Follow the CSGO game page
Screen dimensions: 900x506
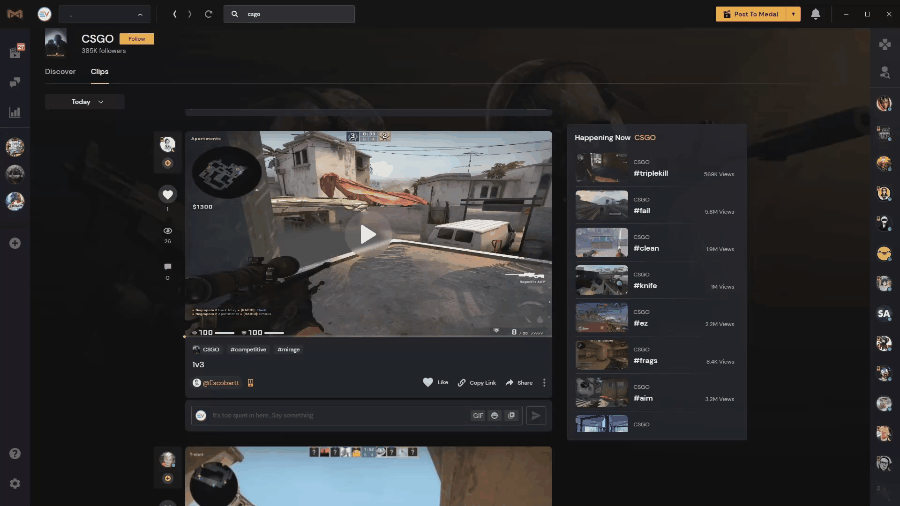click(x=137, y=39)
